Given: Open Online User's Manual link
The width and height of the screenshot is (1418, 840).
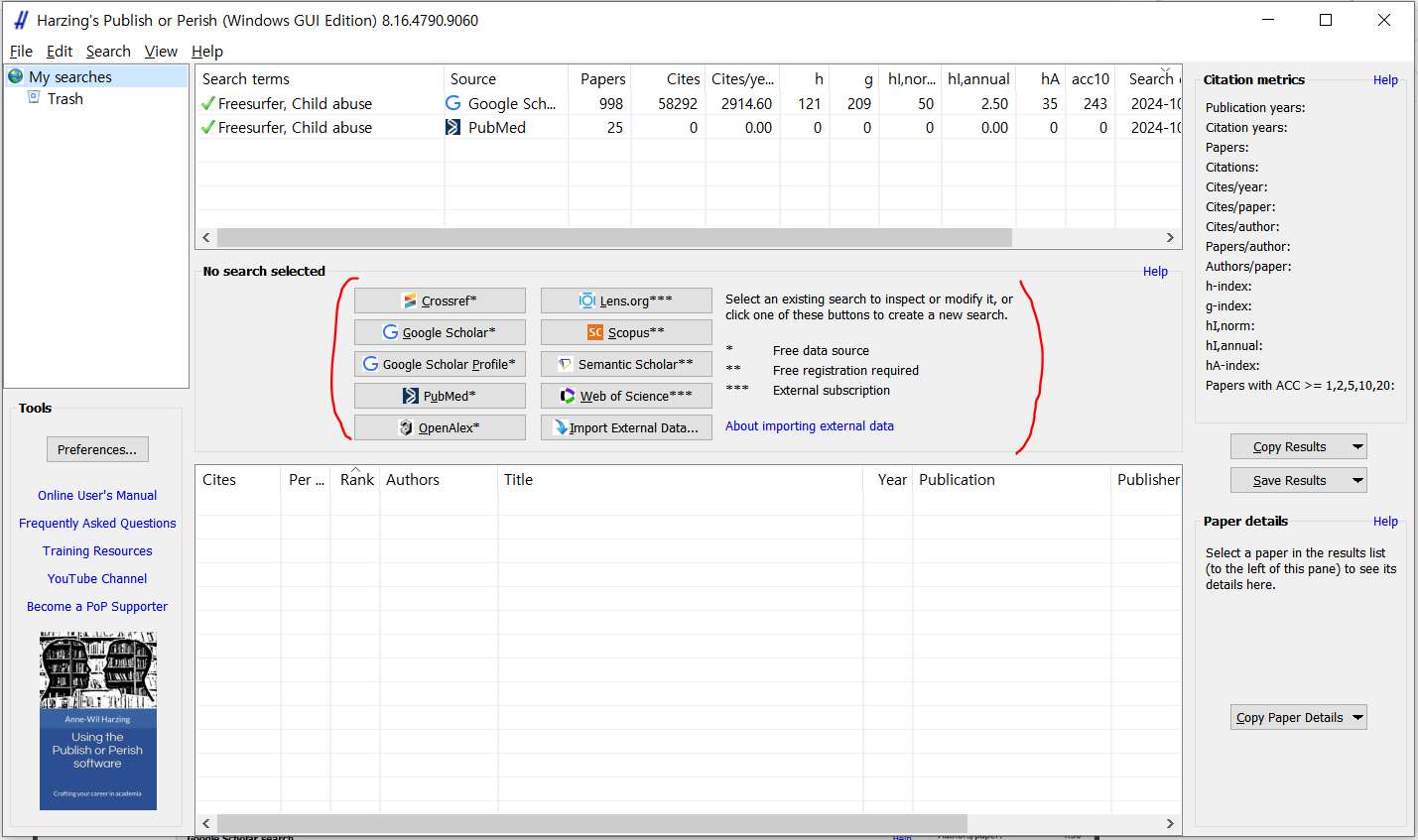Looking at the screenshot, I should pyautogui.click(x=97, y=495).
